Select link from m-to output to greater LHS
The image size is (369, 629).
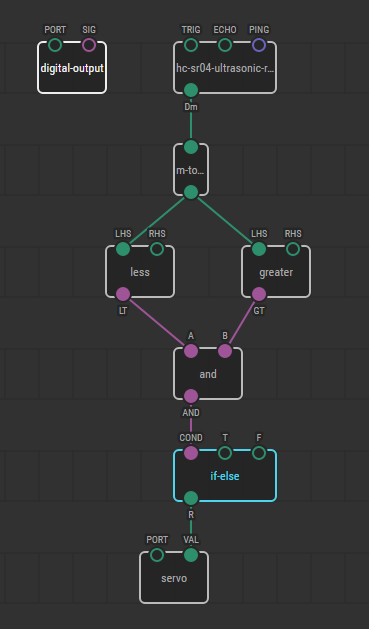(x=225, y=221)
